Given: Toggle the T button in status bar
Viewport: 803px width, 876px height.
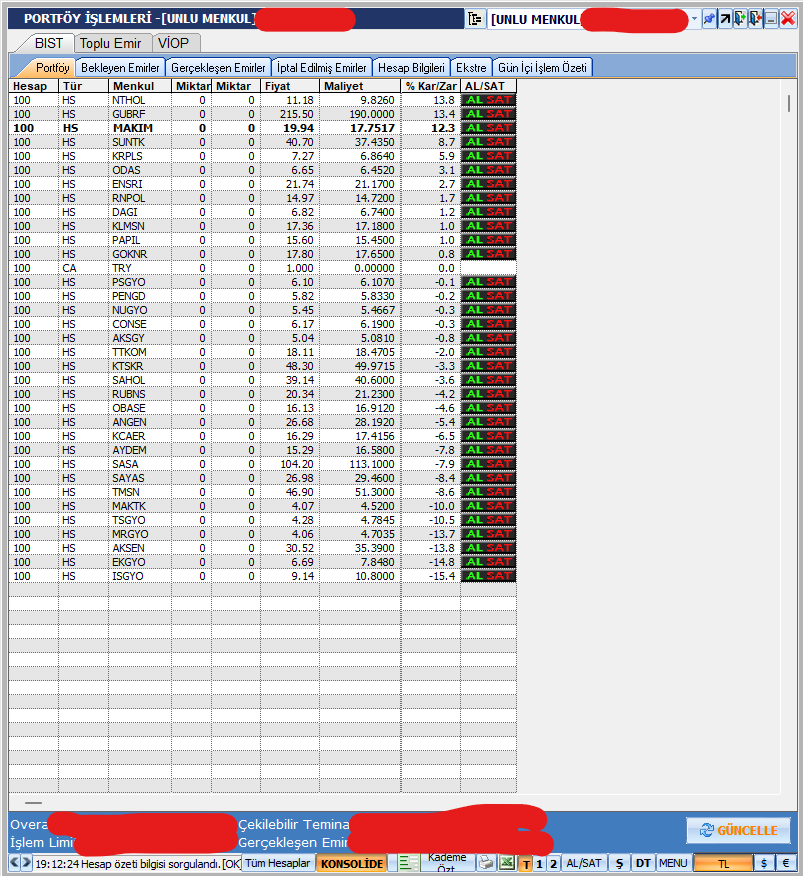Looking at the screenshot, I should click(526, 864).
